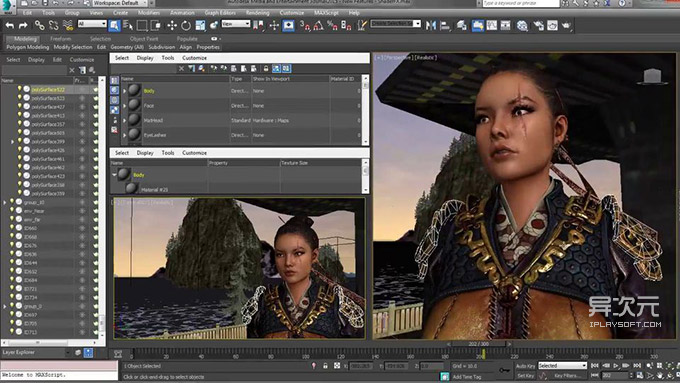Open the Modifiers menu
680x383 pixels.
point(149,13)
